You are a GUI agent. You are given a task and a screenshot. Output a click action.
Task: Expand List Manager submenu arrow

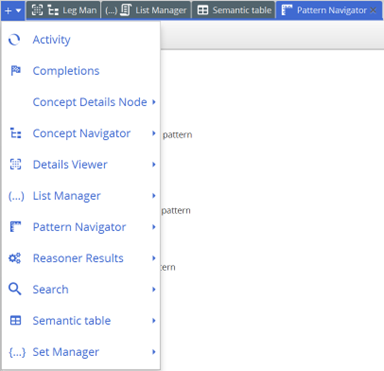[154, 196]
